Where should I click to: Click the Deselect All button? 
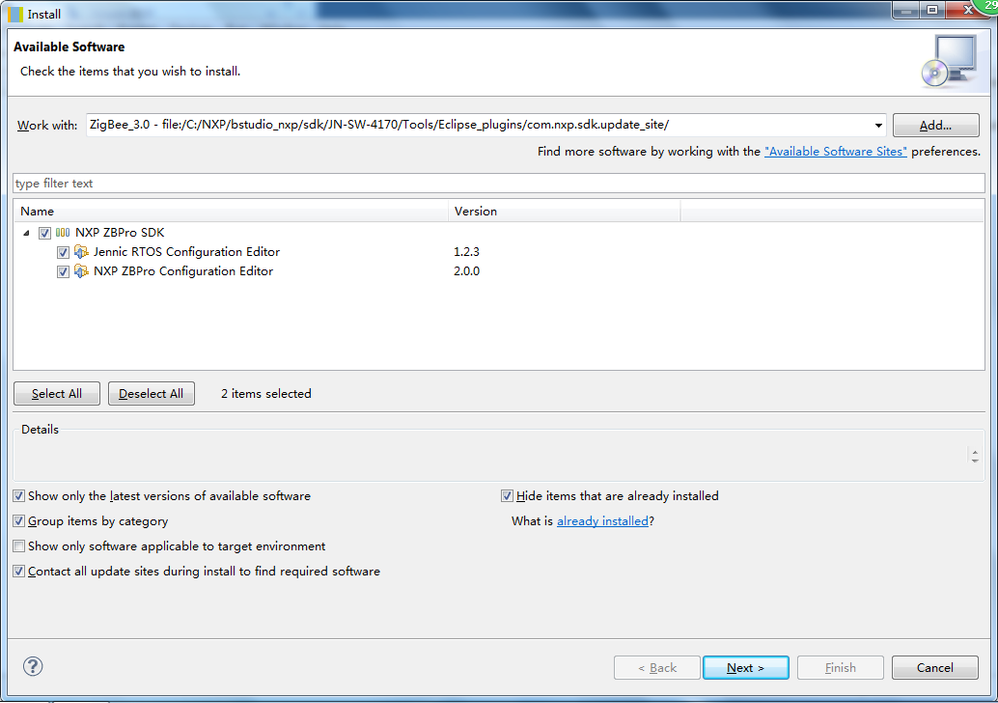(x=151, y=394)
